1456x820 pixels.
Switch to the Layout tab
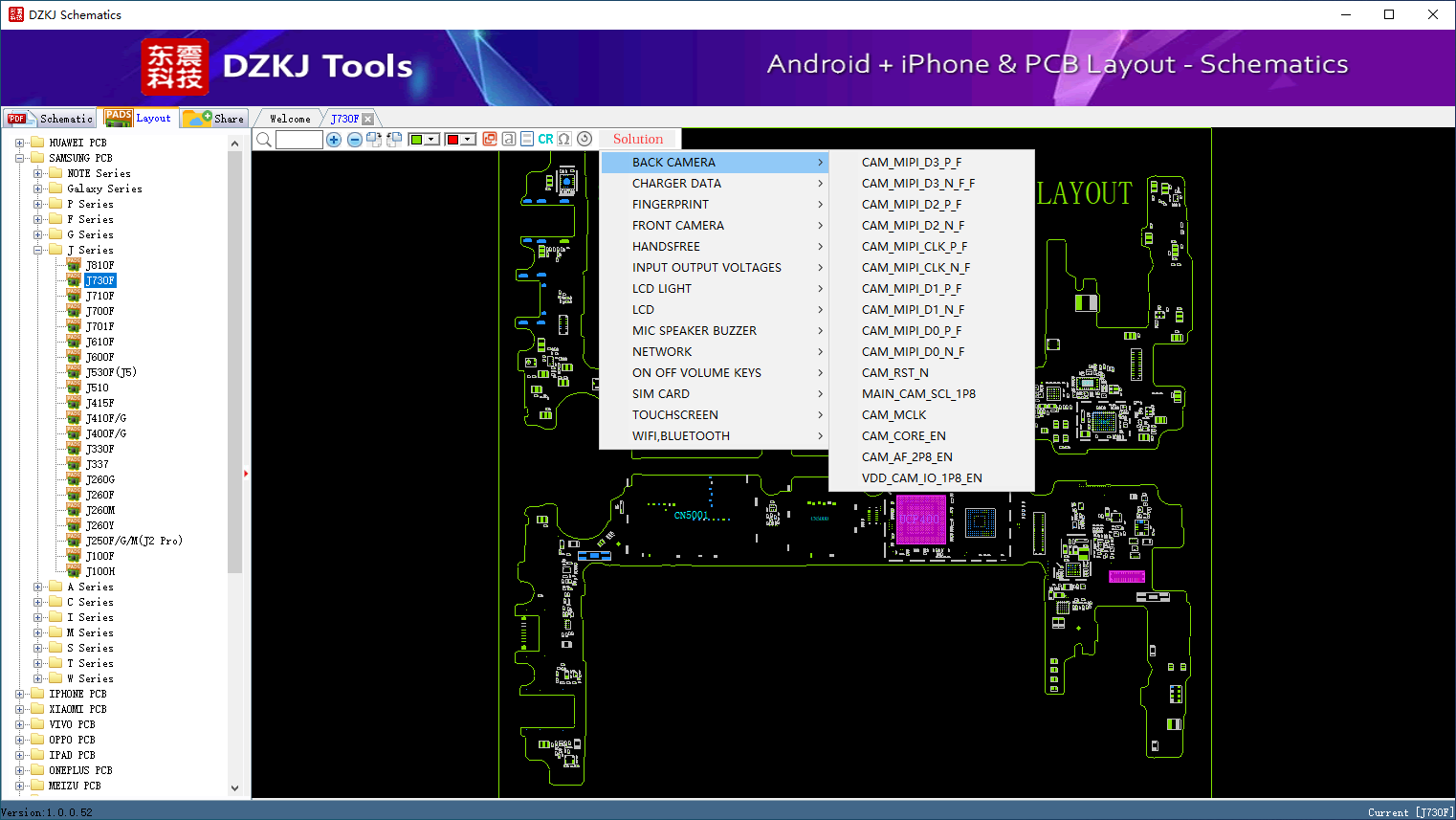click(138, 118)
